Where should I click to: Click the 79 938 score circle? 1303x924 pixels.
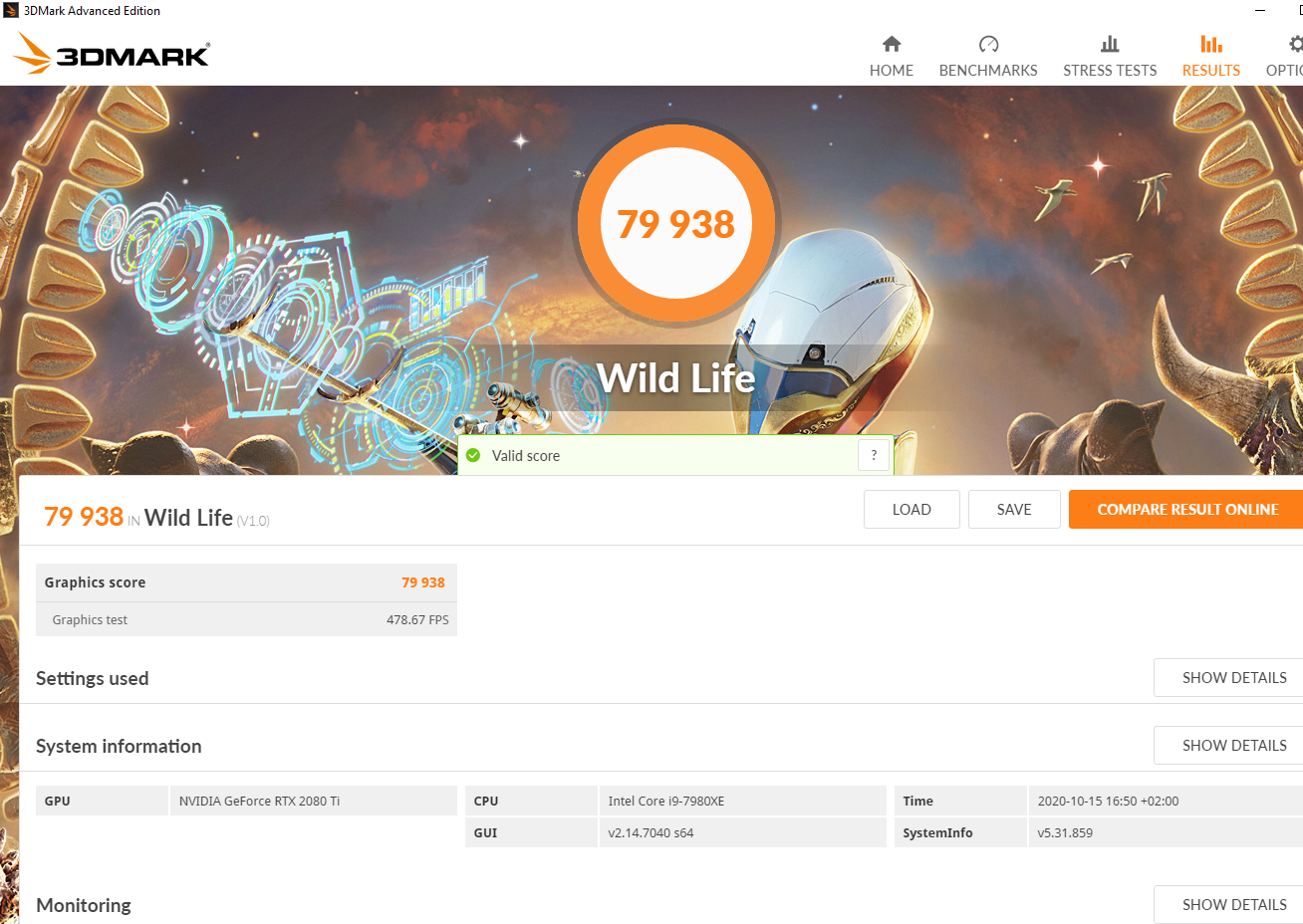click(x=676, y=223)
